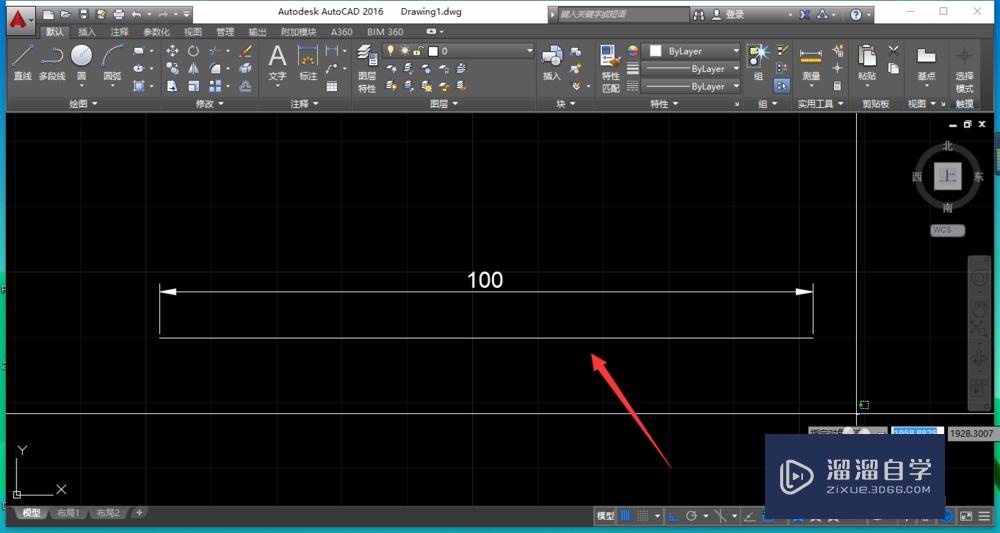Click the Dimension (标注) tool
This screenshot has width=1000, height=533.
coord(308,62)
